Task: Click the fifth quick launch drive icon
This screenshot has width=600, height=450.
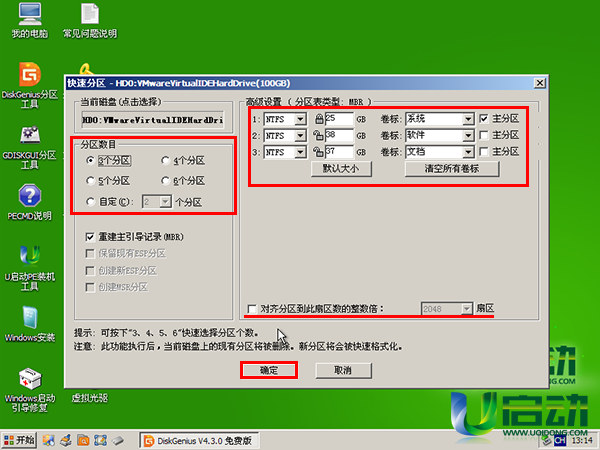Action: click(x=117, y=440)
